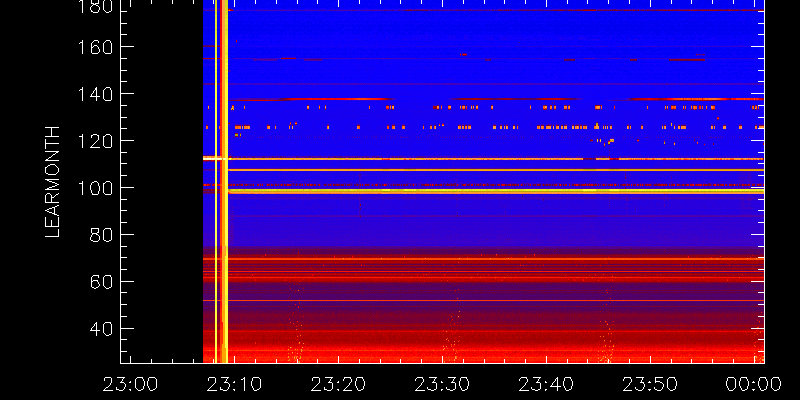
Task: Click the 100 frequency axis label
Action: tap(95, 188)
